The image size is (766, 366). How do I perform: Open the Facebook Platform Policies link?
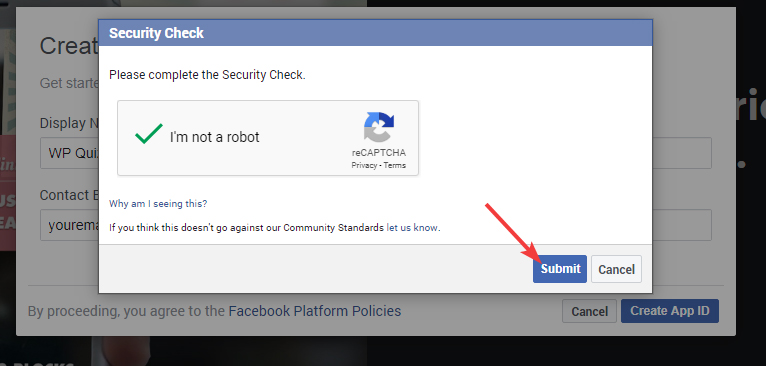point(315,311)
